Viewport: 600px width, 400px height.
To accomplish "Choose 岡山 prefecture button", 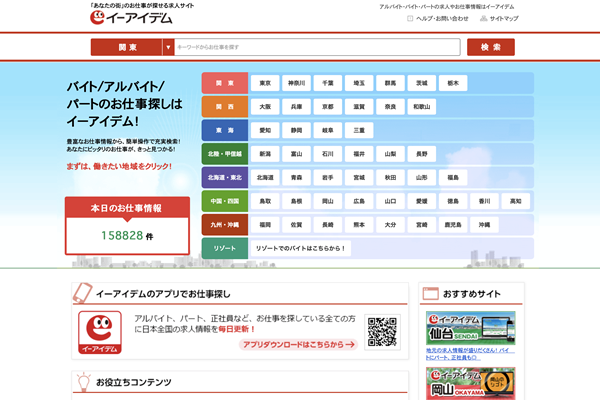I will click(328, 201).
